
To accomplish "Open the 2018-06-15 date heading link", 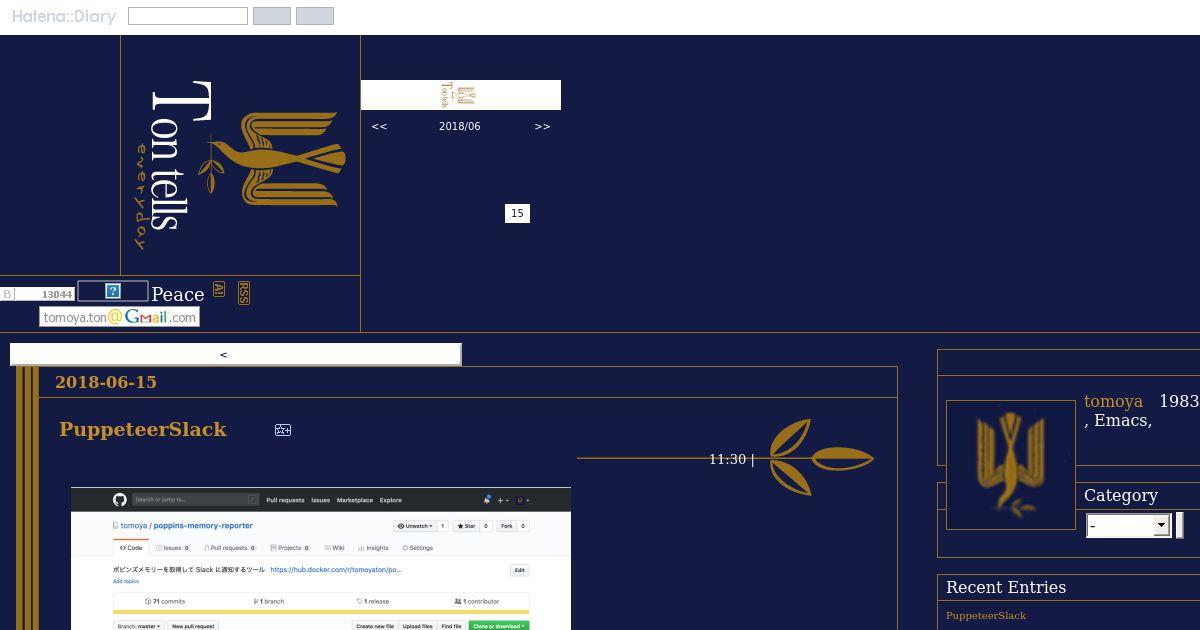I will pos(106,382).
